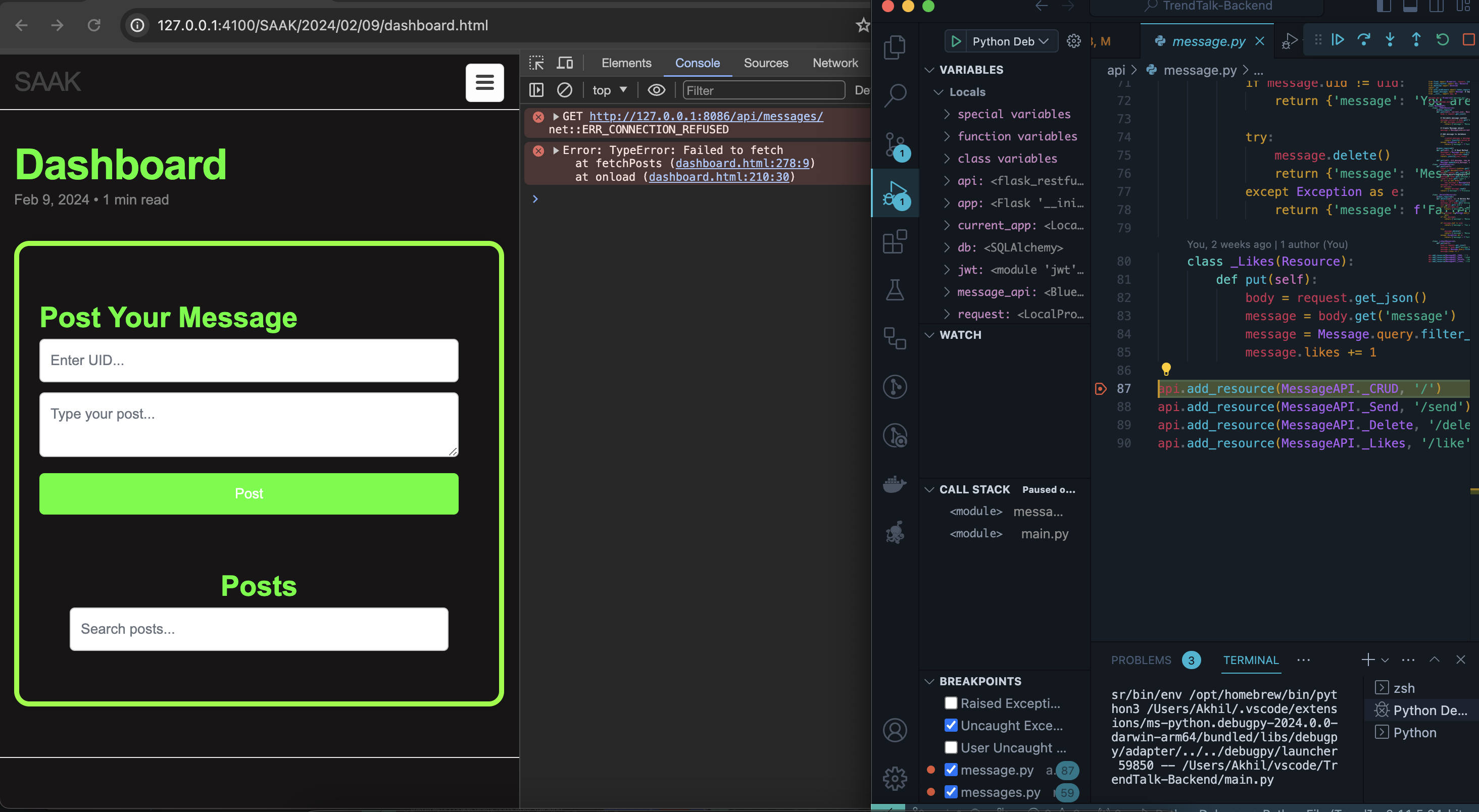Open Accounts icon in VS Code
Screen dimensions: 1479x812
coord(895,730)
